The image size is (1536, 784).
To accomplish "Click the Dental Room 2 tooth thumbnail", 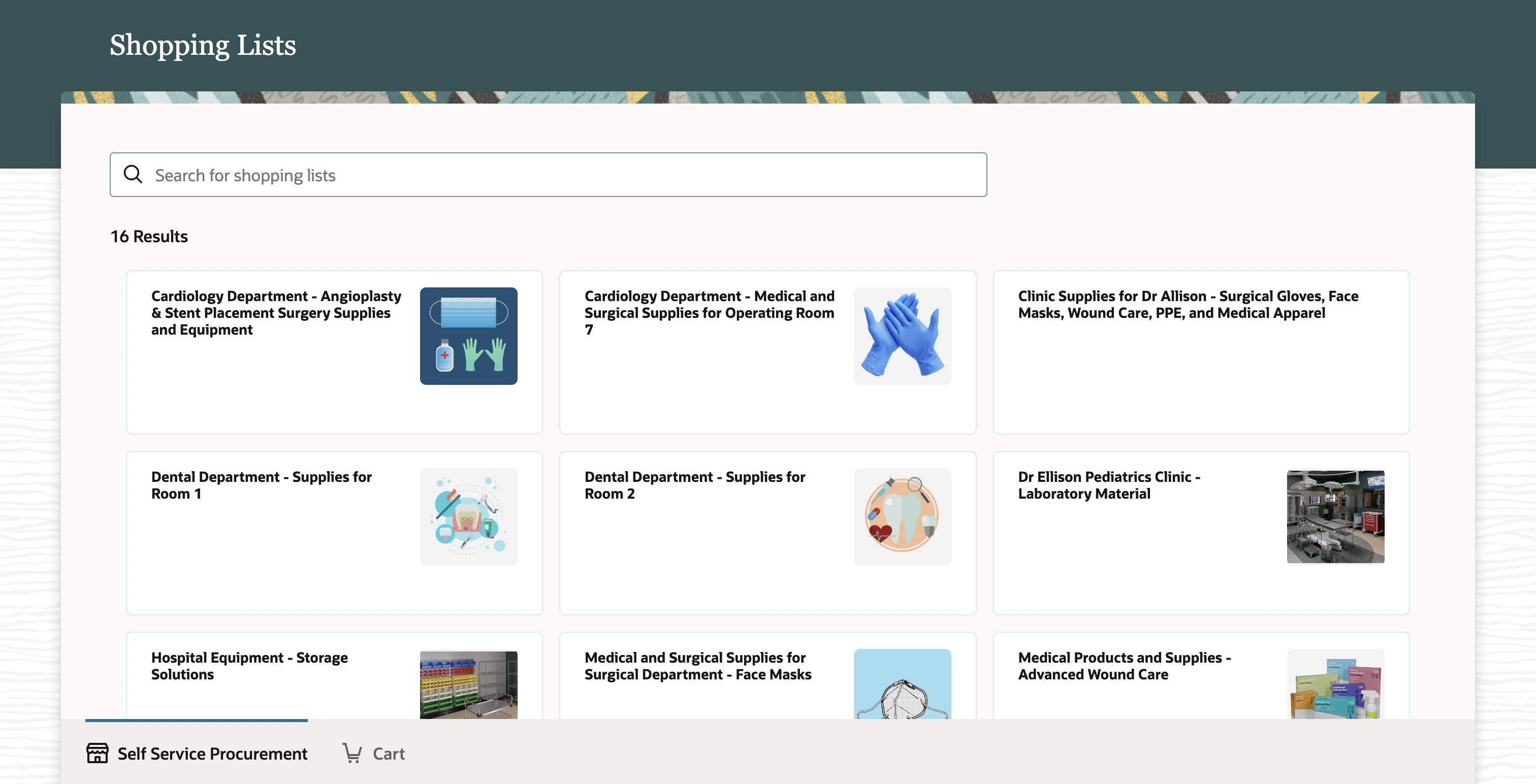I will (x=902, y=517).
